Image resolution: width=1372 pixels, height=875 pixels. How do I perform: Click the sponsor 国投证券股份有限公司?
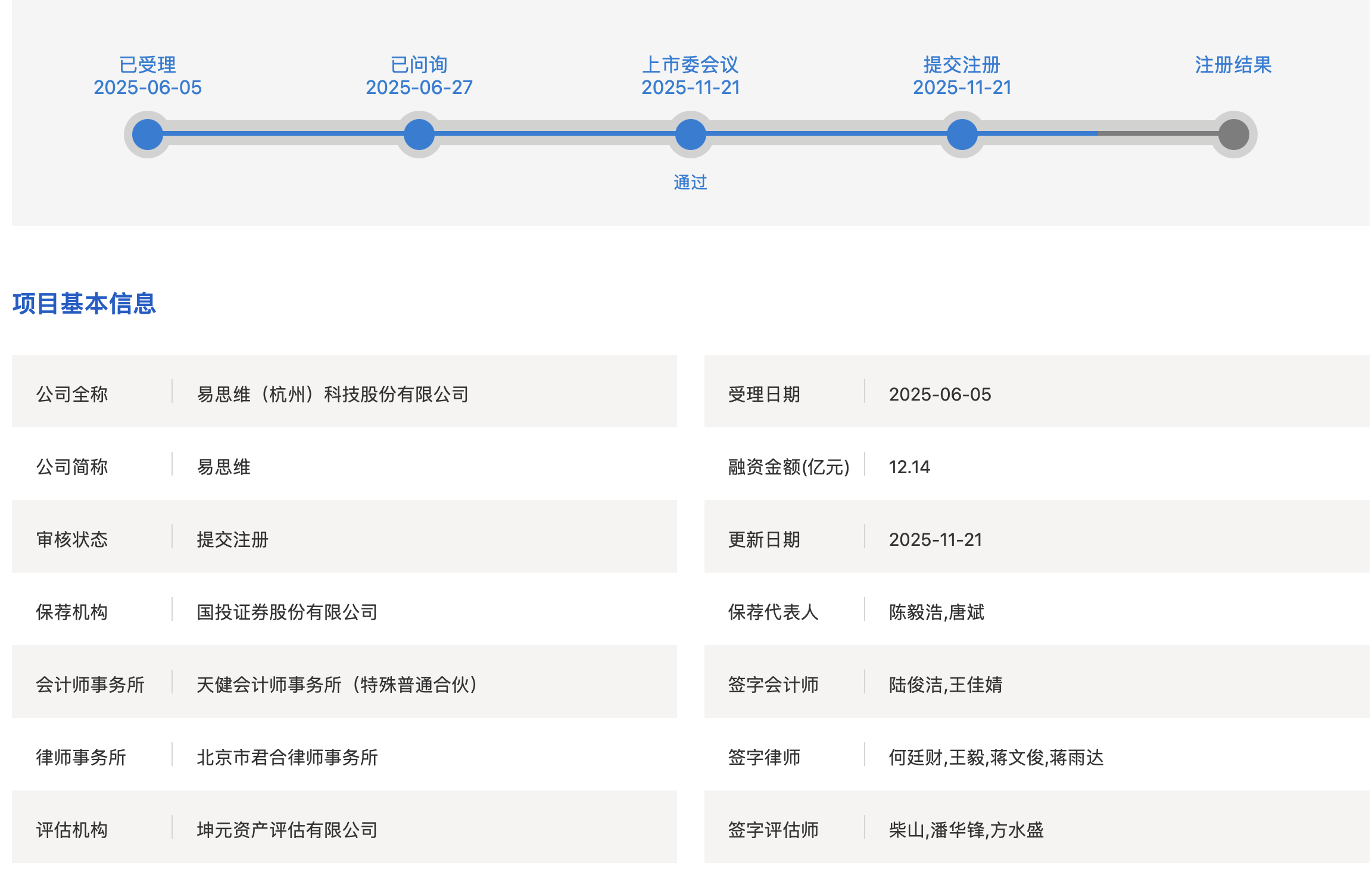288,612
